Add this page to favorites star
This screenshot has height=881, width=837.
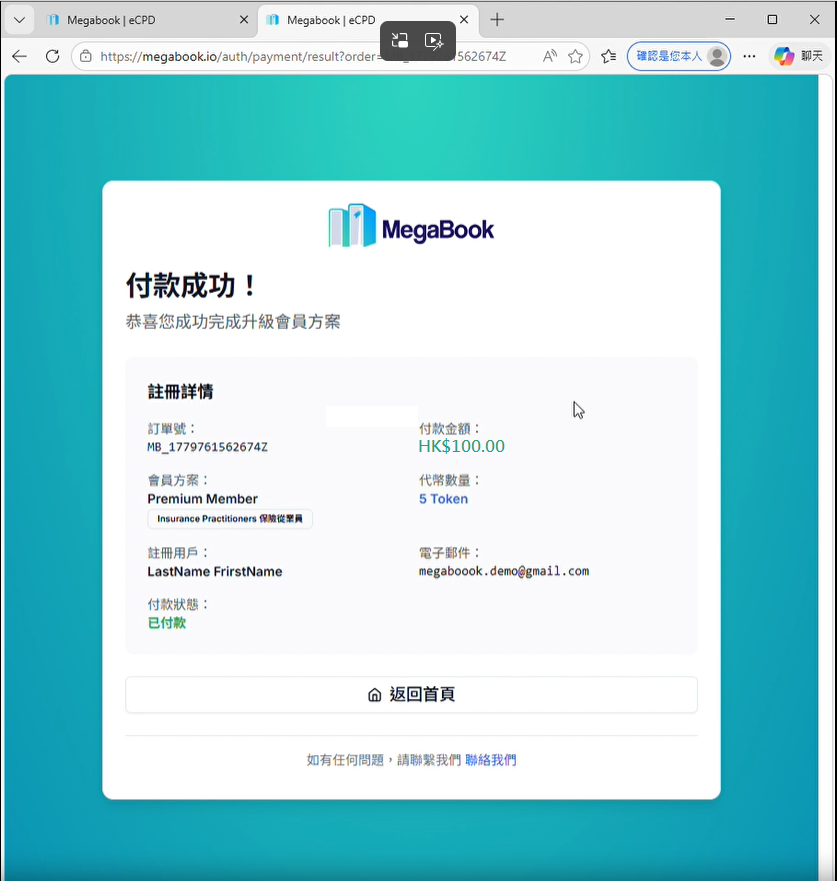pyautogui.click(x=575, y=56)
